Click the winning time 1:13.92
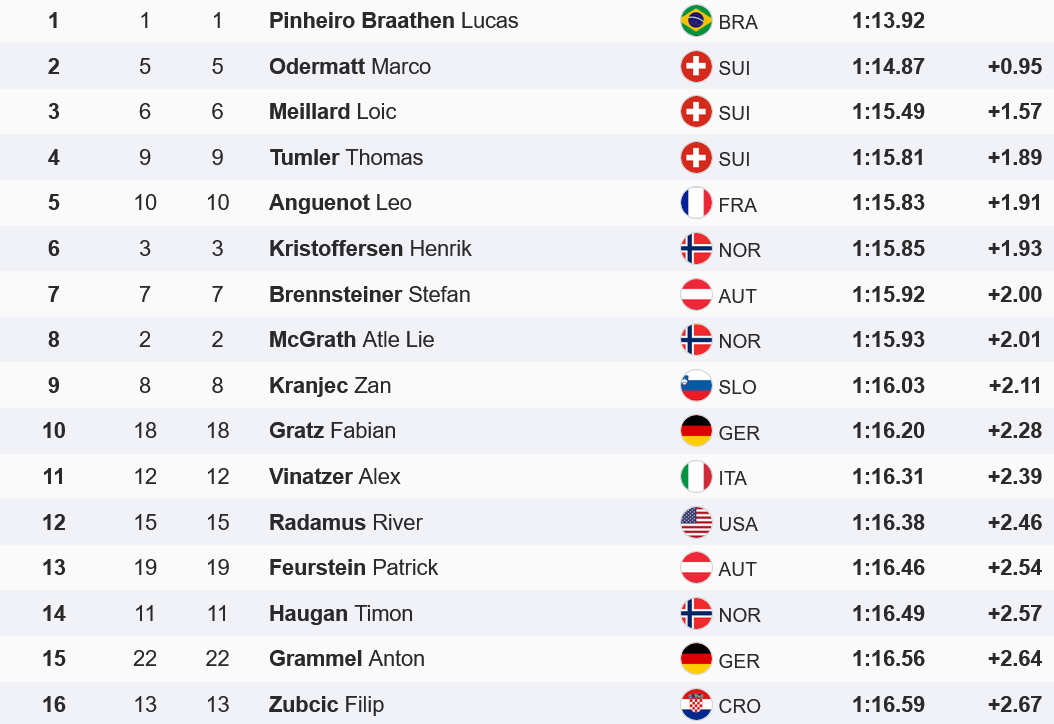This screenshot has width=1054, height=724. pyautogui.click(x=888, y=21)
